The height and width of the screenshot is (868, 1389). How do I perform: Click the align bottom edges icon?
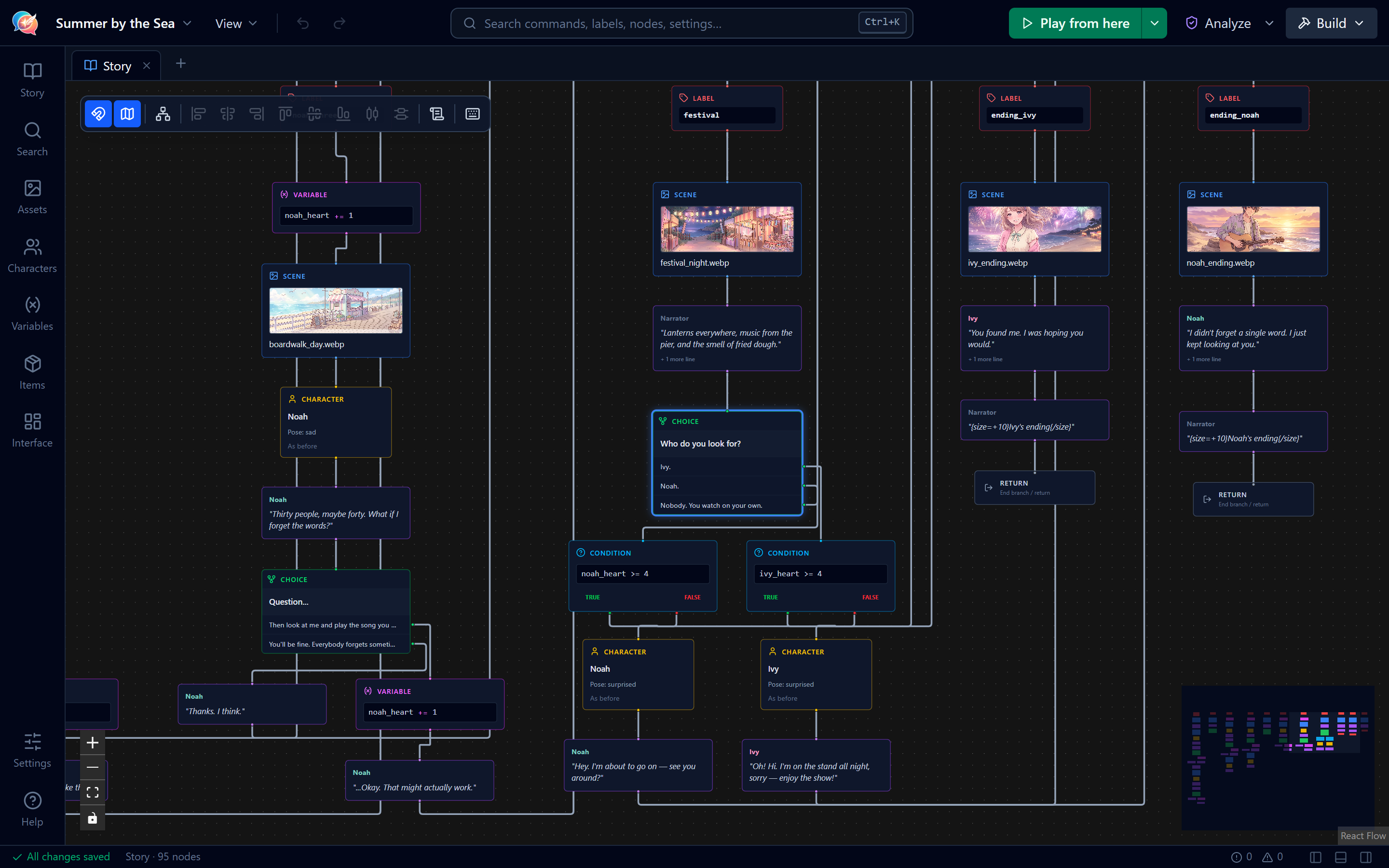point(343,114)
